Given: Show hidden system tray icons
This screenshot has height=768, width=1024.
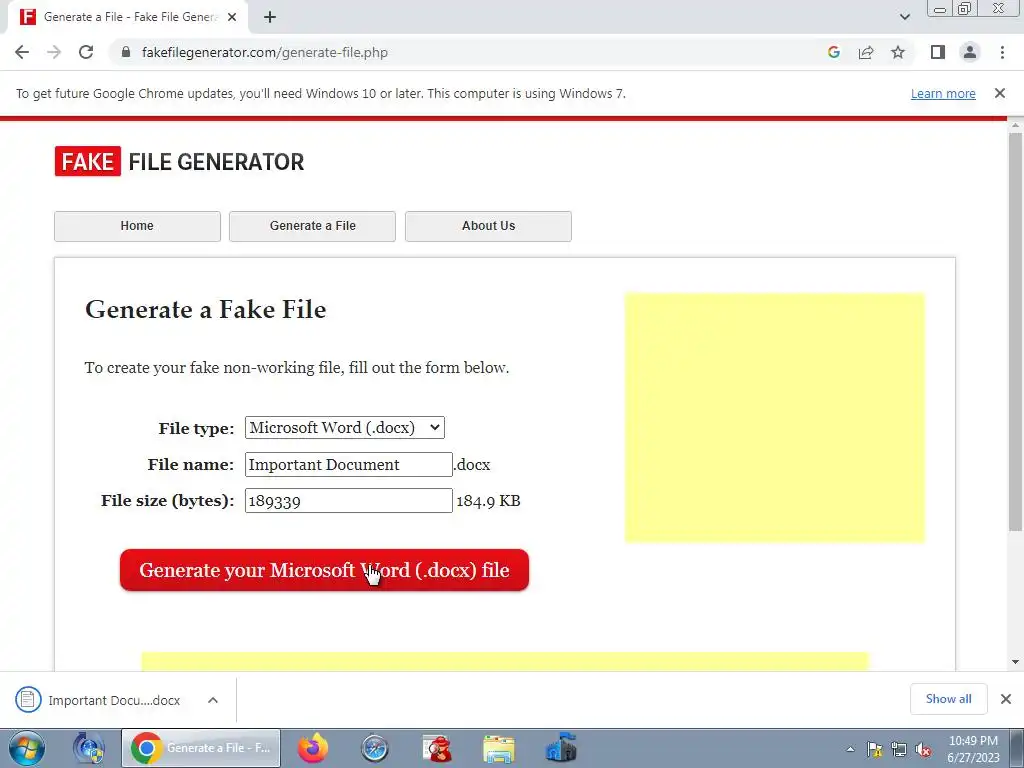Looking at the screenshot, I should click(850, 749).
